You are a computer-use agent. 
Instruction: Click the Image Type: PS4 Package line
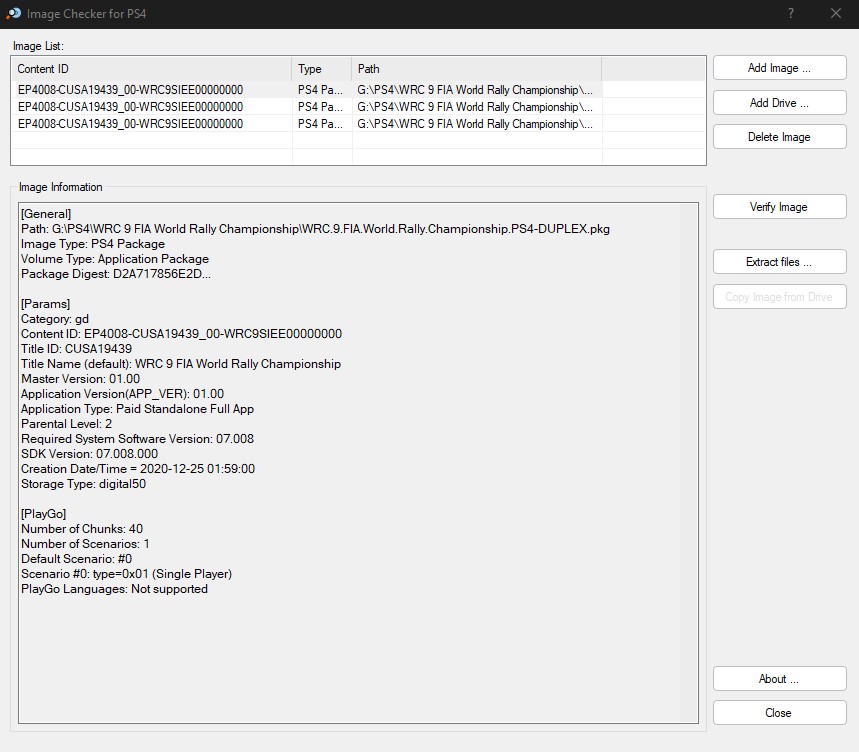93,244
